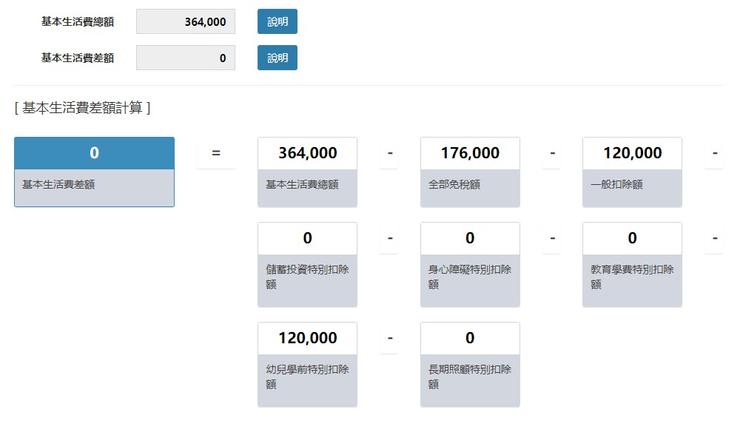Click the 基本生活費差額 text label at top
This screenshot has height=432, width=740.
click(x=77, y=58)
